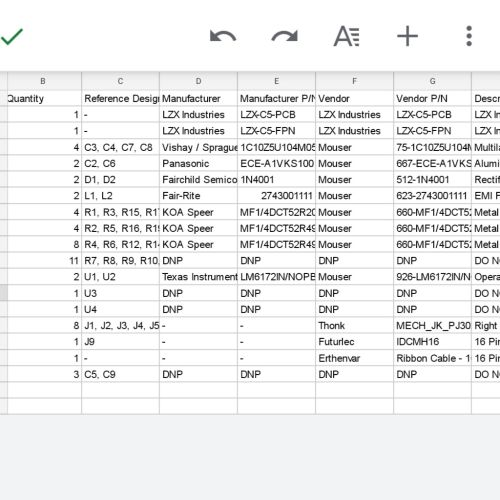Screen dimensions: 500x500
Task: Select the Manufacturer header cell
Action: 199,99
